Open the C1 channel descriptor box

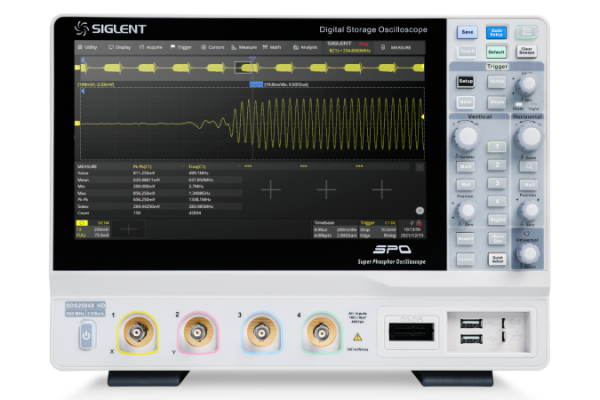click(94, 229)
